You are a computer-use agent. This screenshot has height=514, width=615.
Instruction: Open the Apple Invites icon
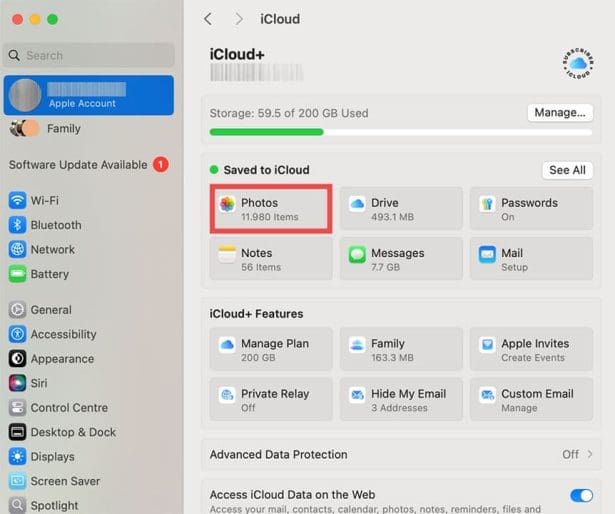coord(487,345)
